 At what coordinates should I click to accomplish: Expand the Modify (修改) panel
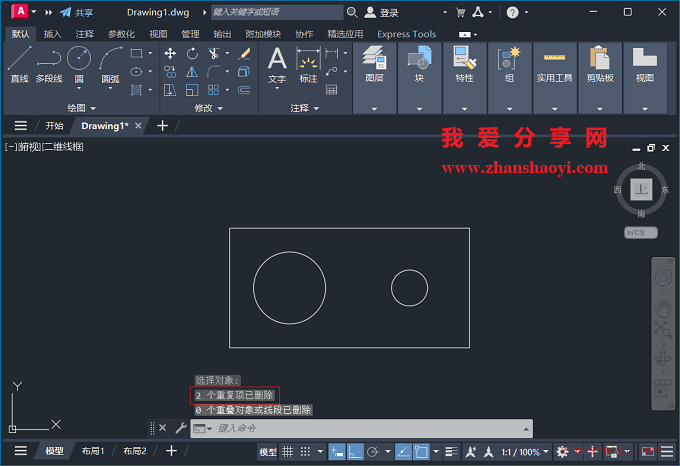(209, 108)
